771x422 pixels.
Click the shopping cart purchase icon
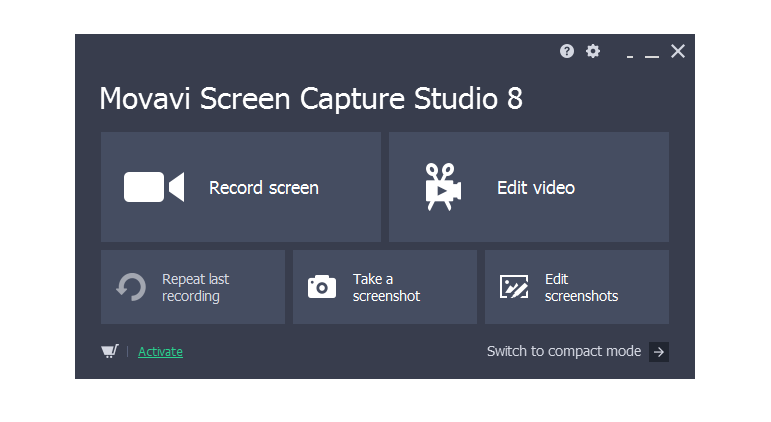[x=110, y=351]
